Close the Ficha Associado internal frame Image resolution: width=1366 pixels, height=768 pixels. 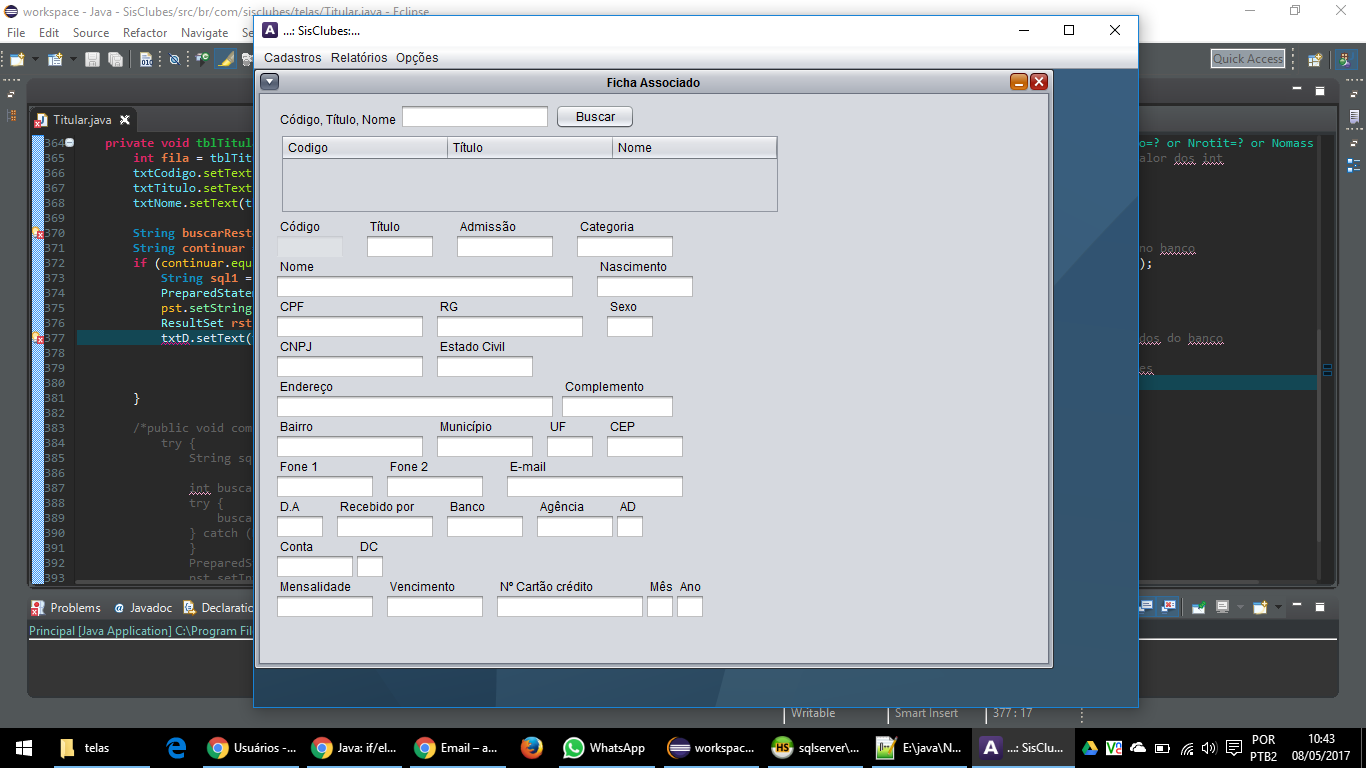[x=1039, y=82]
